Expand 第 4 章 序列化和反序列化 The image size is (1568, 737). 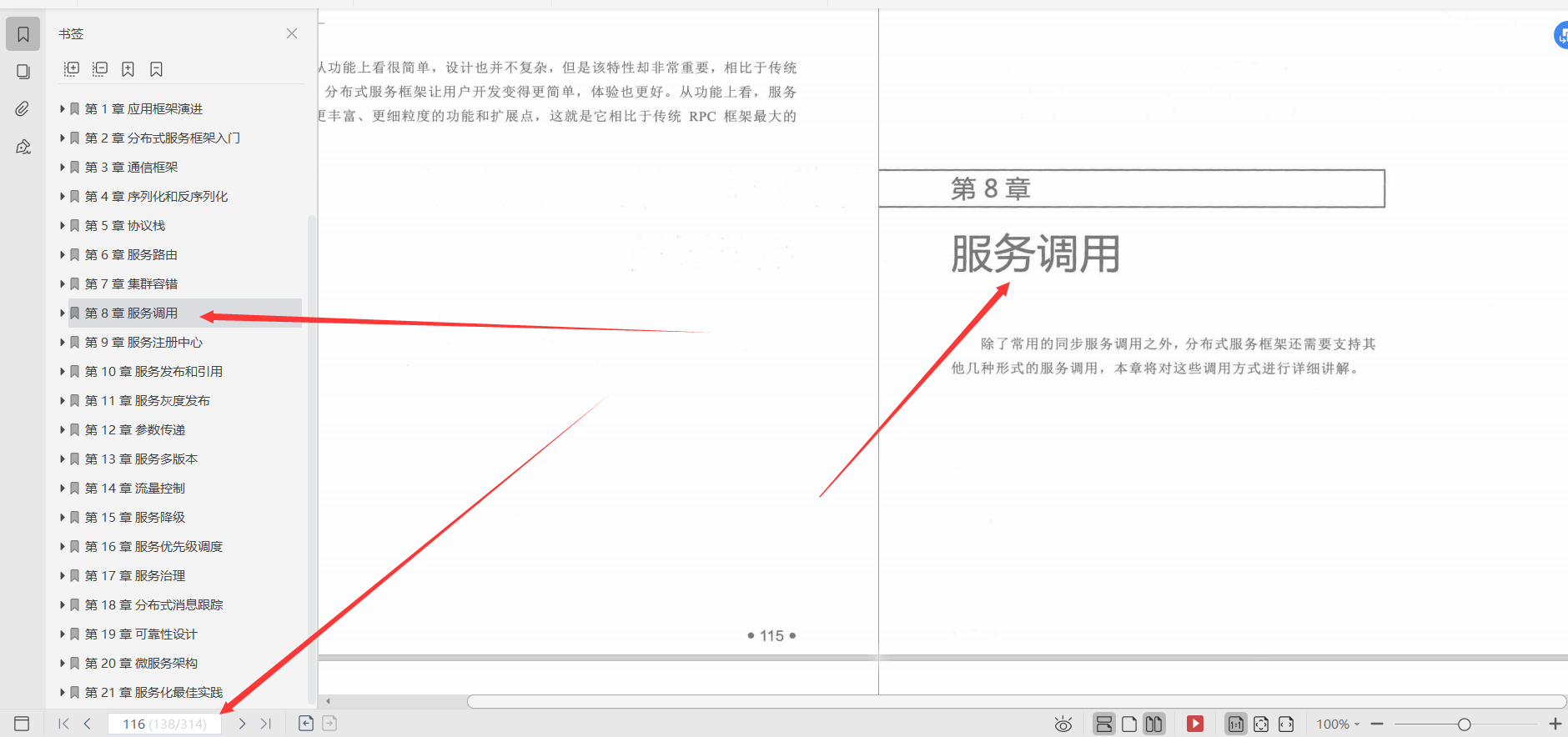coord(62,197)
